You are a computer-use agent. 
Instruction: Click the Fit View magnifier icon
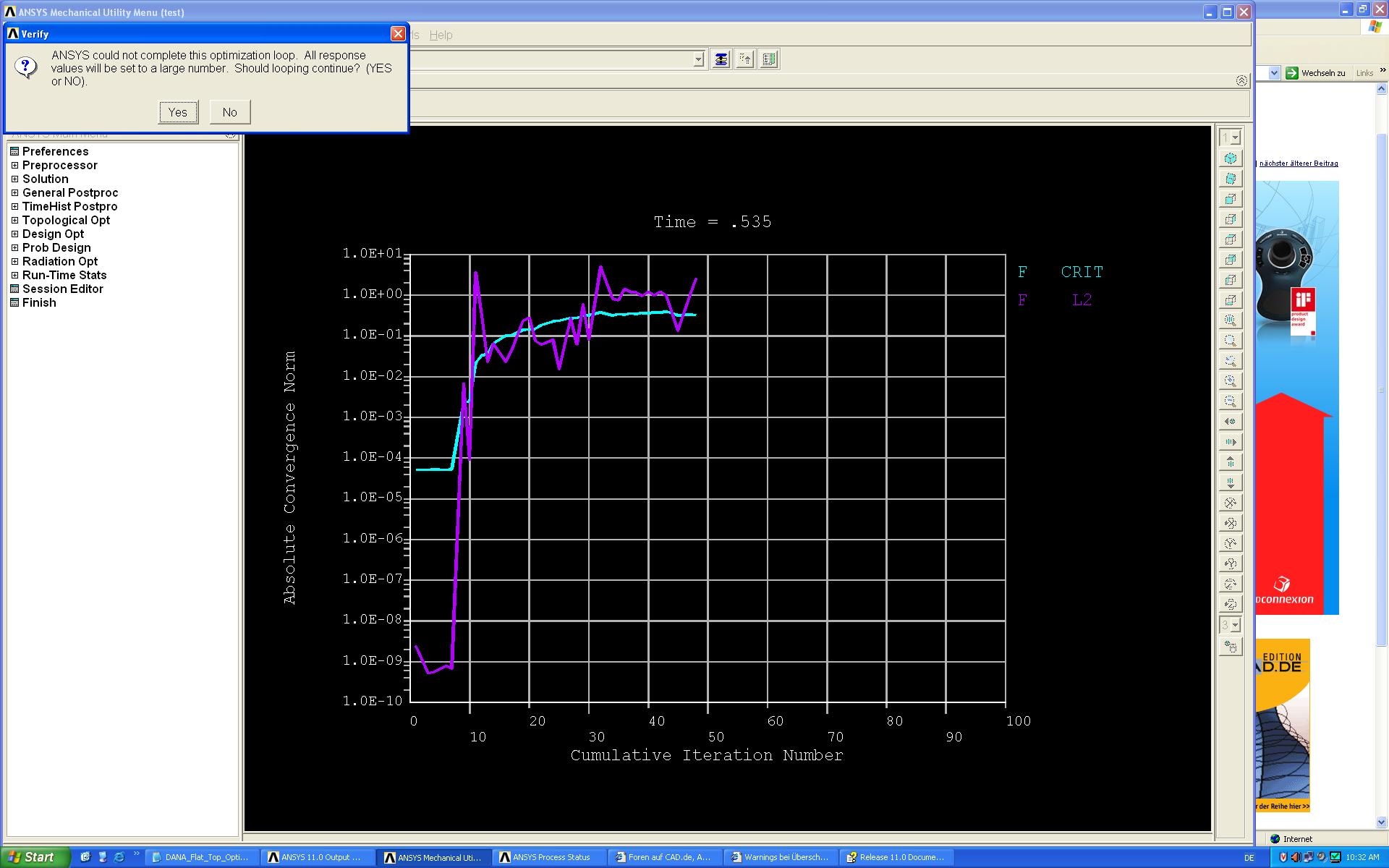click(1230, 320)
